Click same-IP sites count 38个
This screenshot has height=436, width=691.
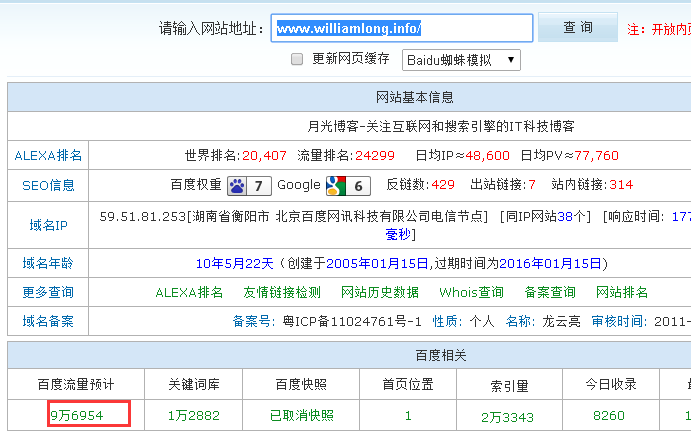[x=571, y=216]
